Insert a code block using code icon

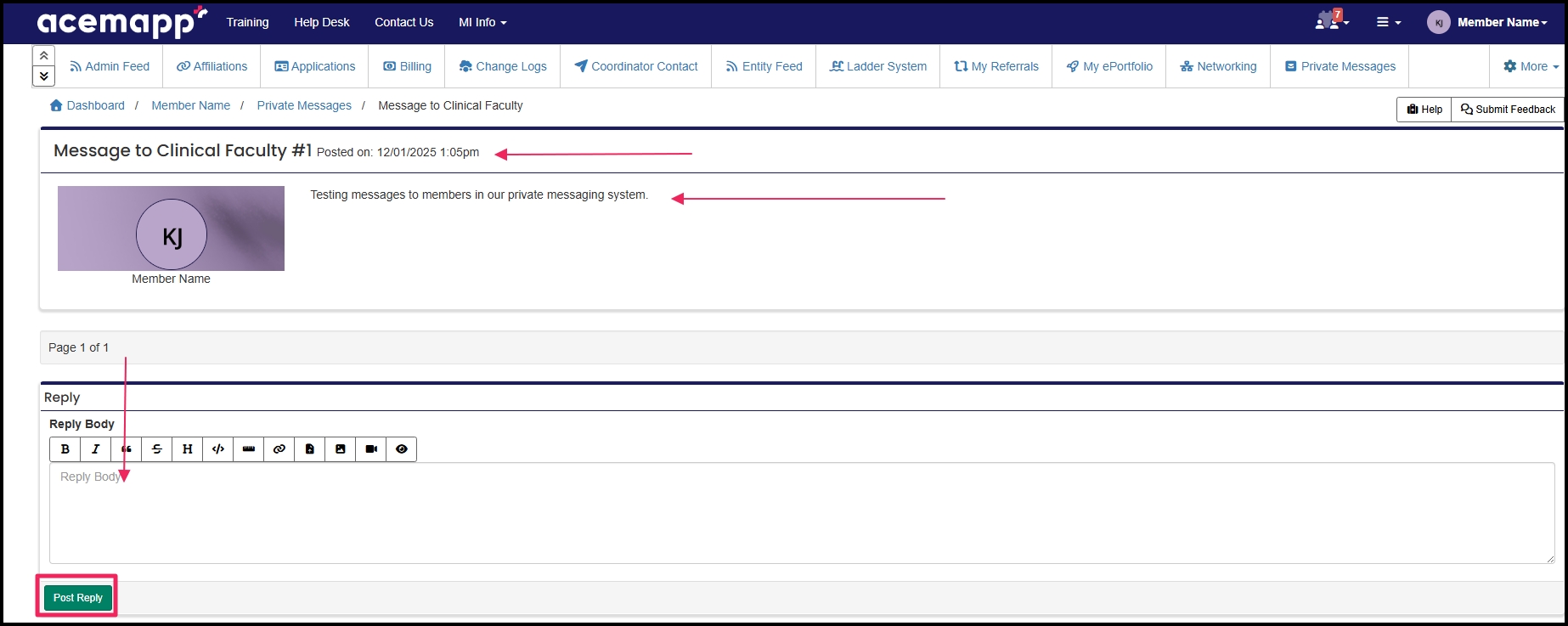(218, 449)
